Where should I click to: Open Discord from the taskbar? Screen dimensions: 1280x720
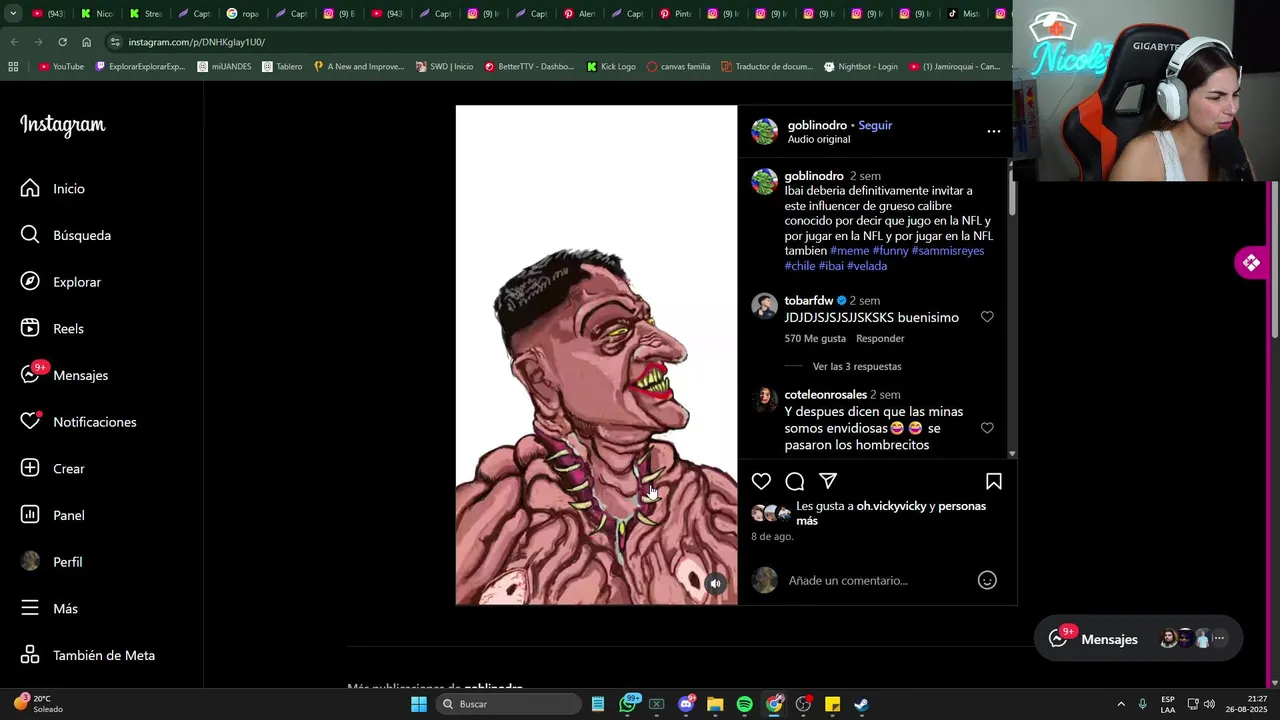pyautogui.click(x=686, y=704)
